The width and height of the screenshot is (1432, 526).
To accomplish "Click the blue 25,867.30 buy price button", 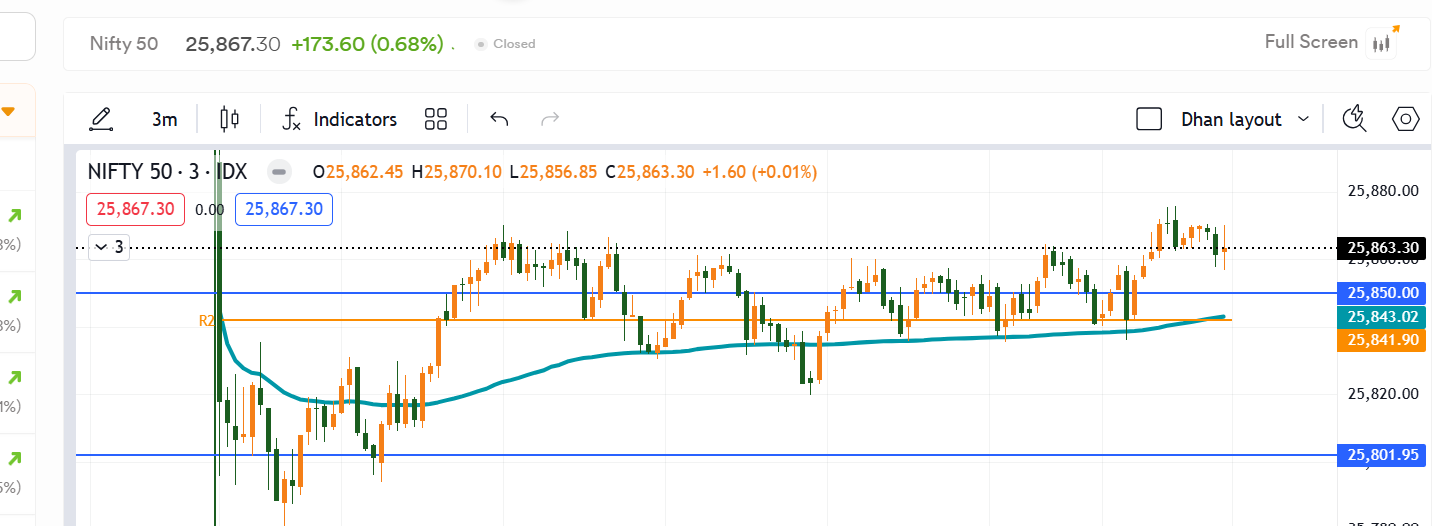I will coord(284,210).
